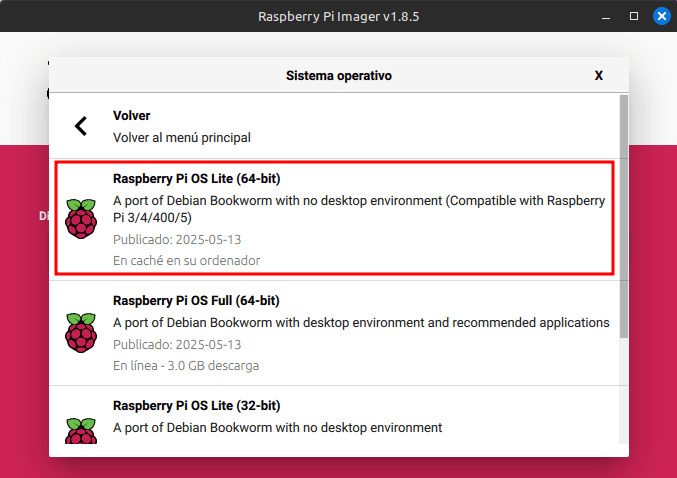Click scrollbar track below the thumb
Viewport: 677px width, 478px height.
point(624,391)
